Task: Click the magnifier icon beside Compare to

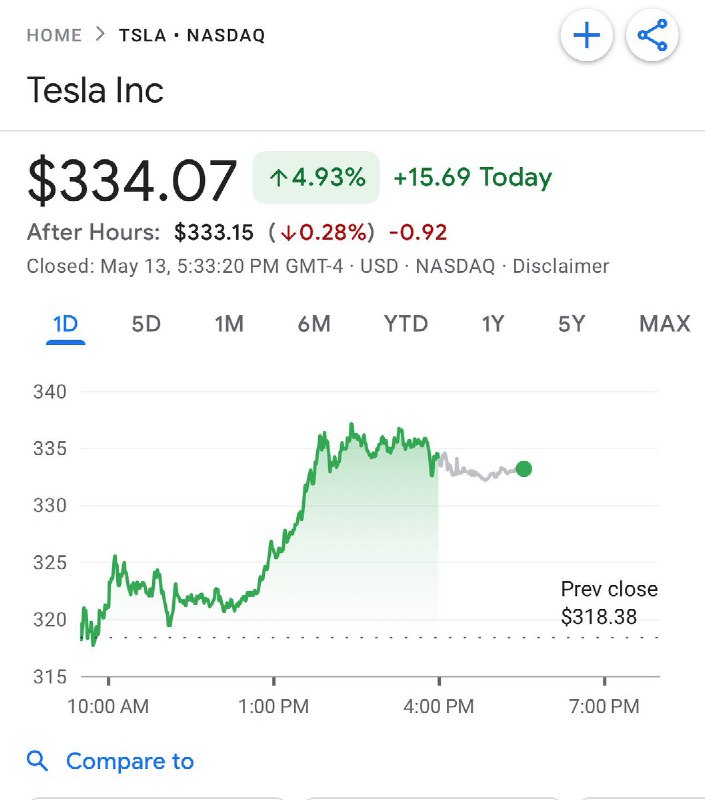Action: pos(38,761)
